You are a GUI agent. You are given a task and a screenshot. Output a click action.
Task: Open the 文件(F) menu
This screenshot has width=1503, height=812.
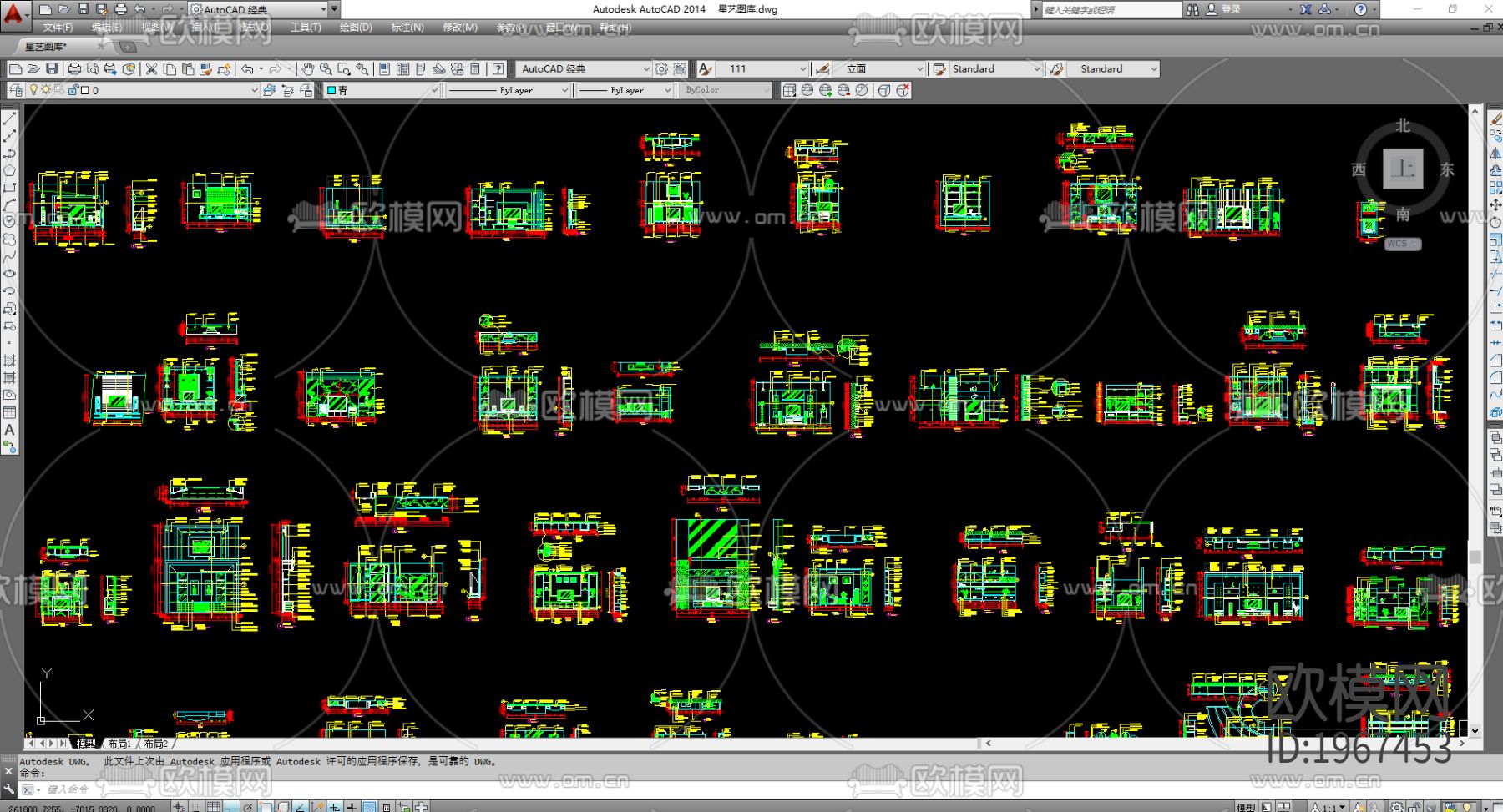click(58, 28)
